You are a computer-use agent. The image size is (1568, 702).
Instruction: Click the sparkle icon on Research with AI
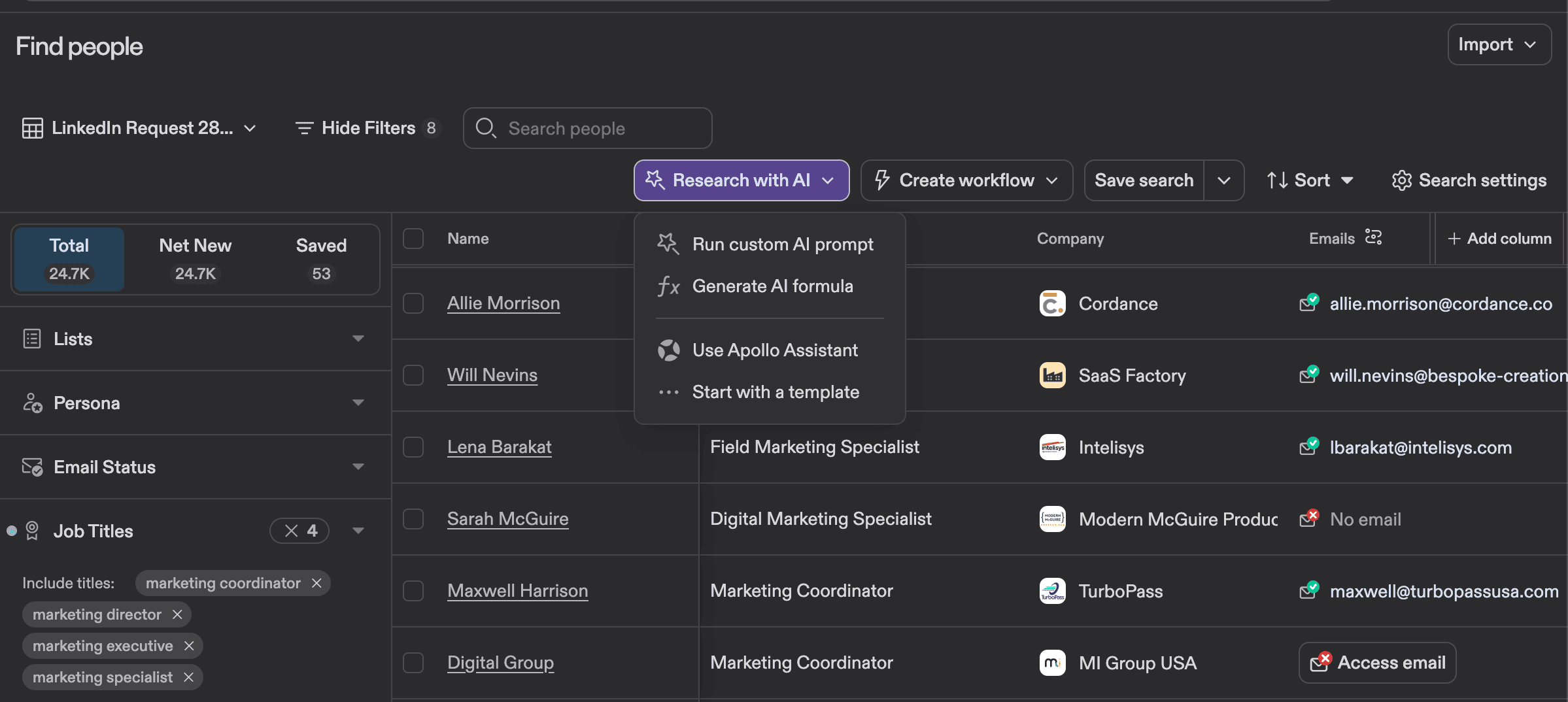pos(655,180)
